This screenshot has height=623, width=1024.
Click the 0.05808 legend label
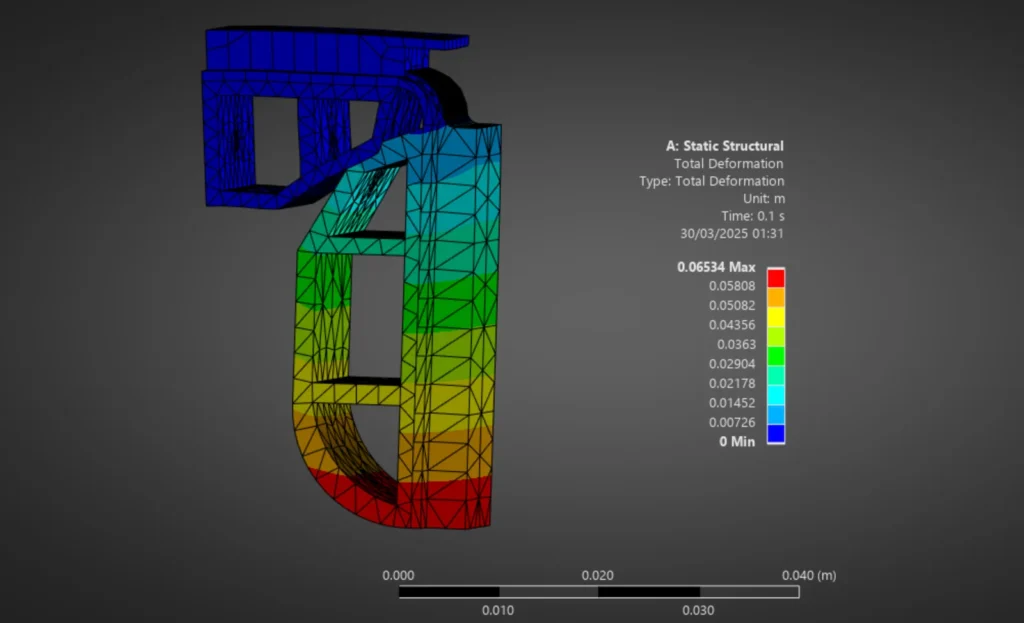pos(732,286)
